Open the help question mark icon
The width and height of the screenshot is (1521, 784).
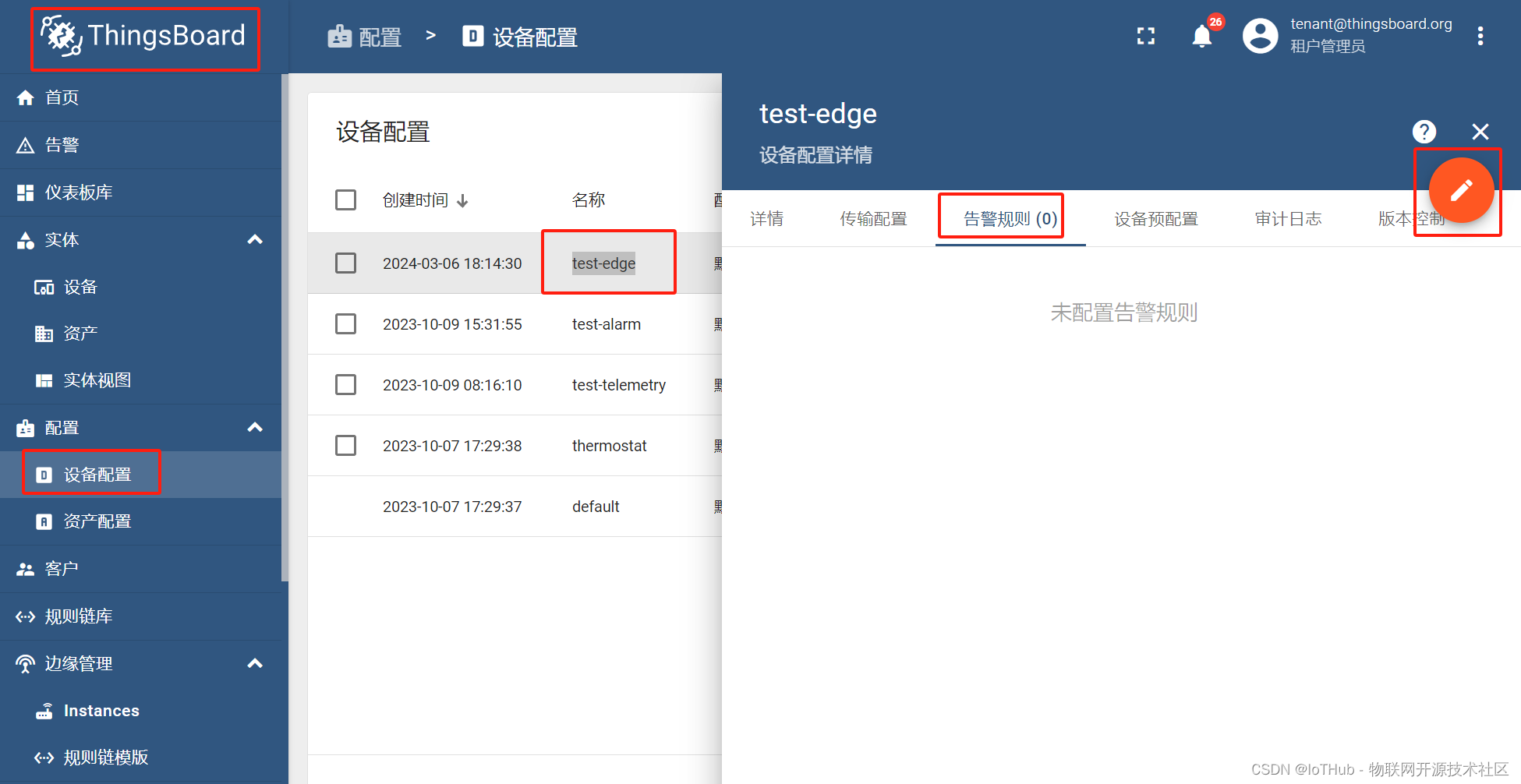(x=1424, y=132)
